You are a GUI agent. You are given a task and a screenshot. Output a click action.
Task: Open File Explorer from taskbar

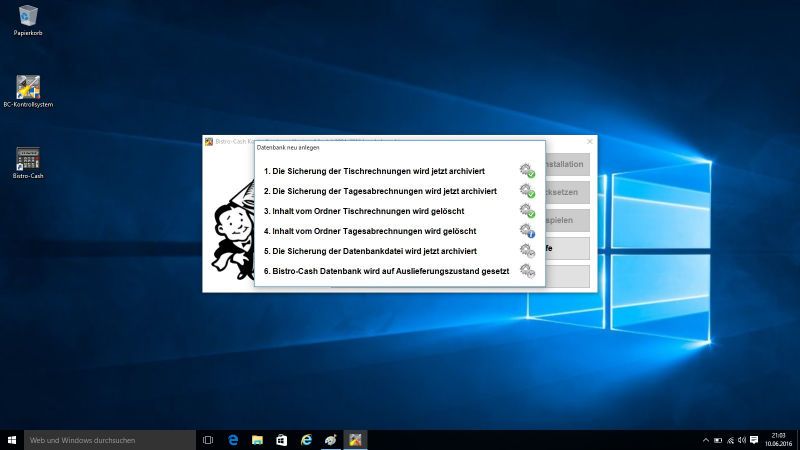(x=257, y=440)
